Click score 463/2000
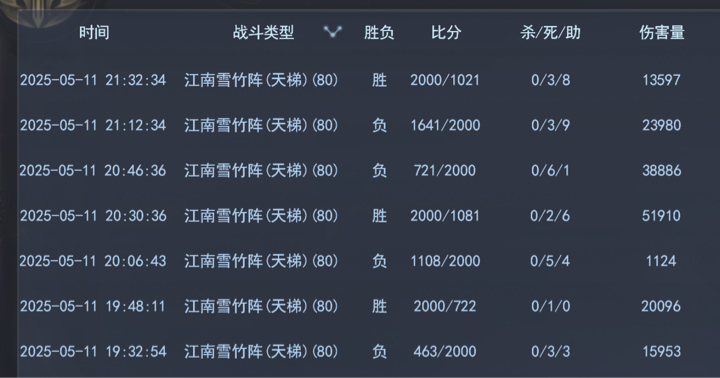Viewport: 720px width, 378px height. 444,351
